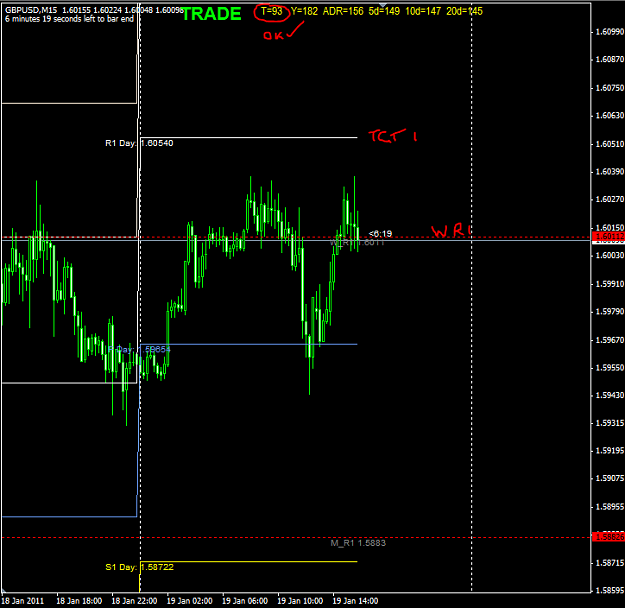
Task: Click 1.60630 on the price scale
Action: coord(609,116)
